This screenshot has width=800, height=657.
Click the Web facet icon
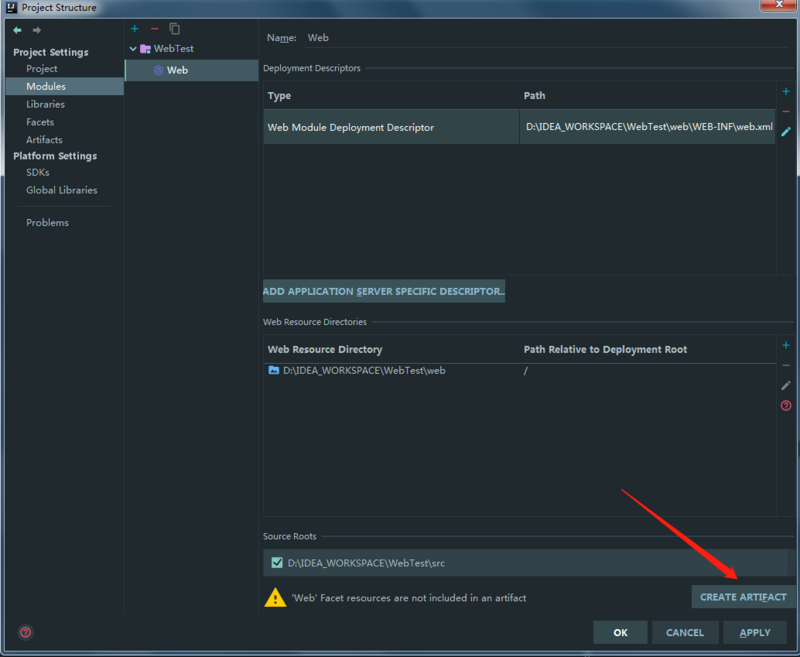[x=159, y=70]
